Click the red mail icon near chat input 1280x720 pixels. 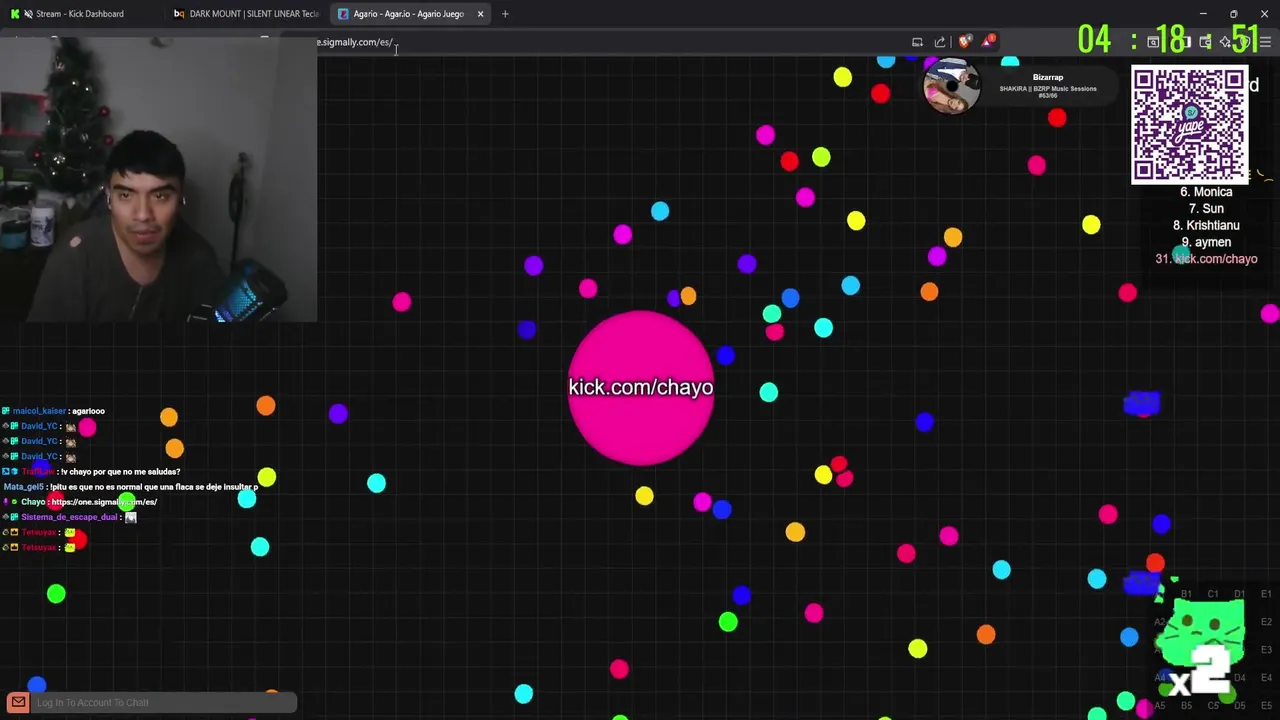pos(18,703)
